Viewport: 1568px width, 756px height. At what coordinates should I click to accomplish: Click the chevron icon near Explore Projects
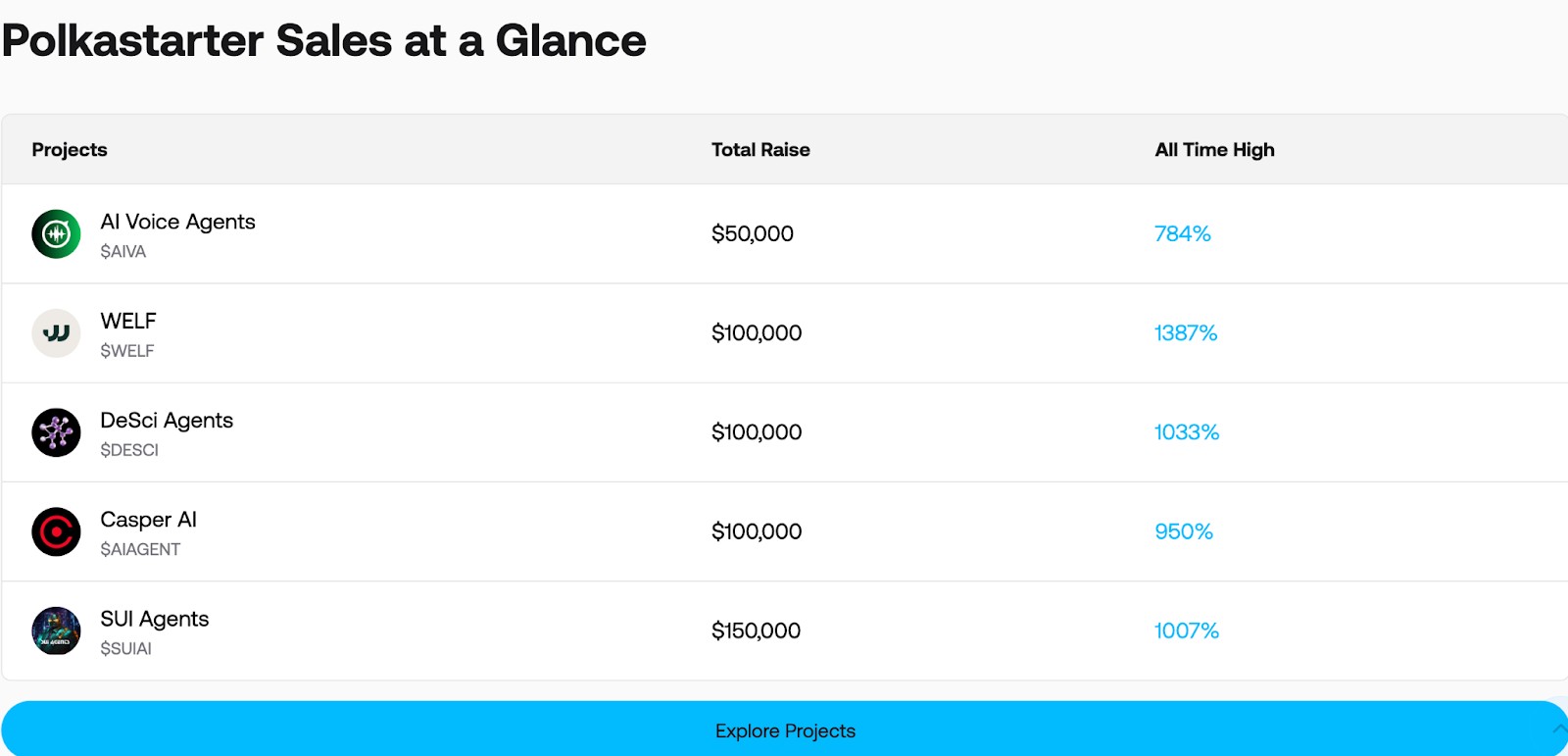pos(1559,729)
